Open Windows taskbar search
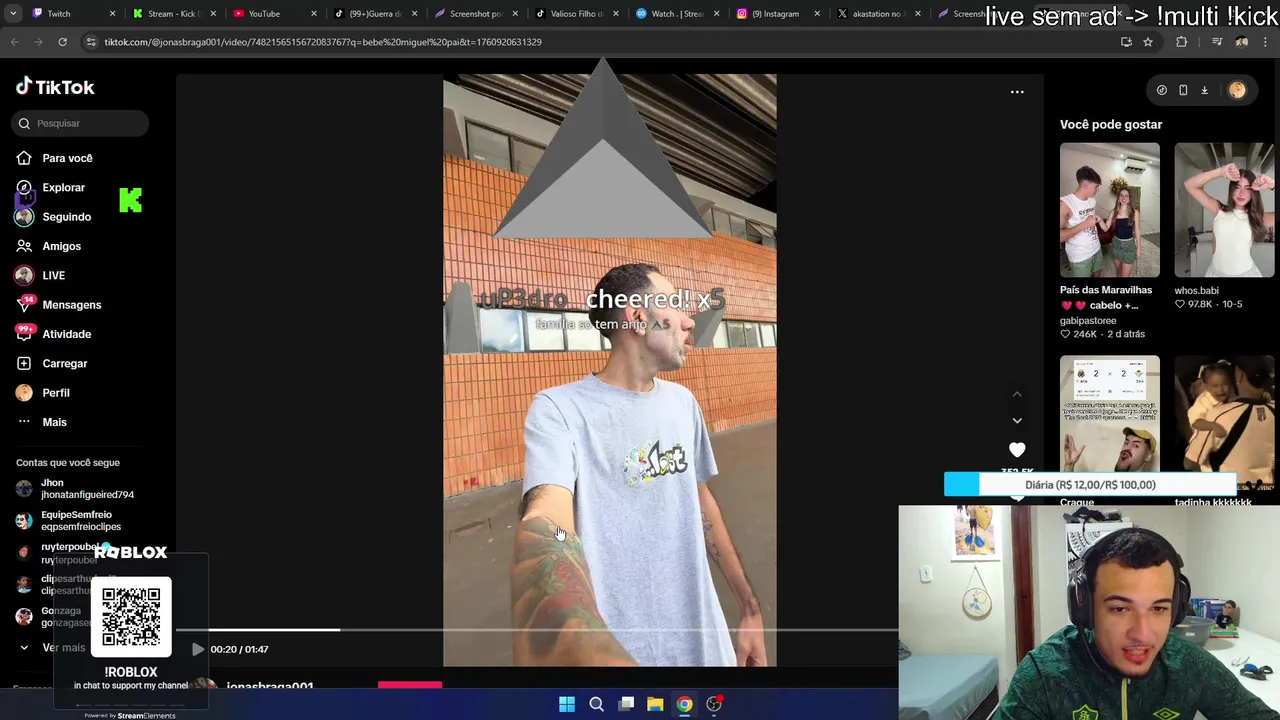 (x=596, y=704)
